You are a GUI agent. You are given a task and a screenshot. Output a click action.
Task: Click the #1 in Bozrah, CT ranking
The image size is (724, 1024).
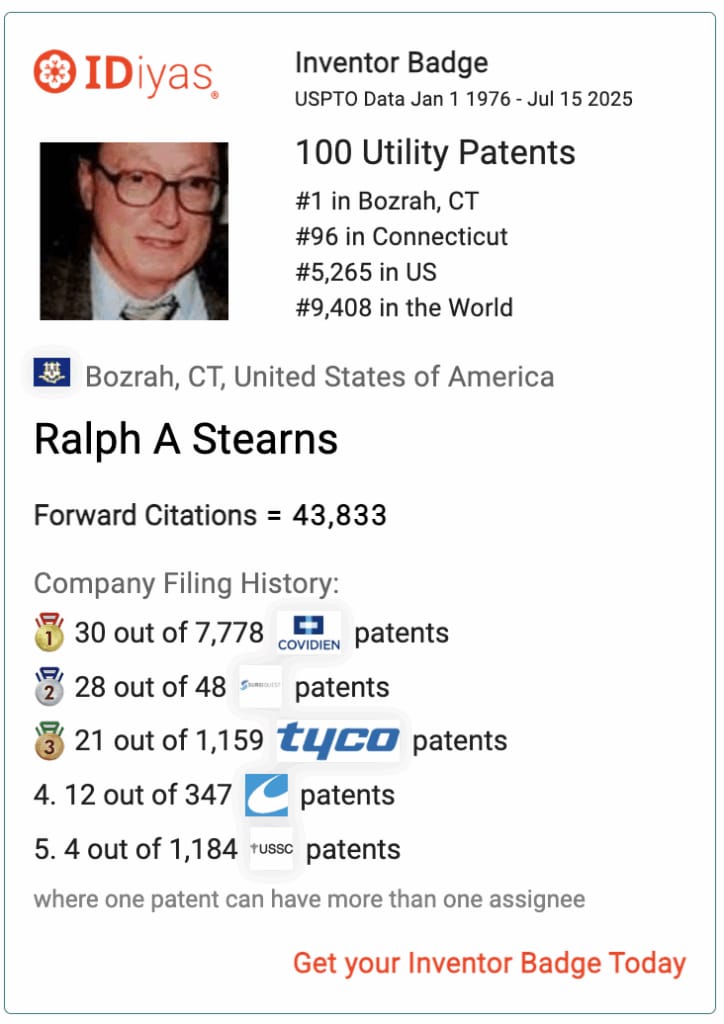click(387, 201)
